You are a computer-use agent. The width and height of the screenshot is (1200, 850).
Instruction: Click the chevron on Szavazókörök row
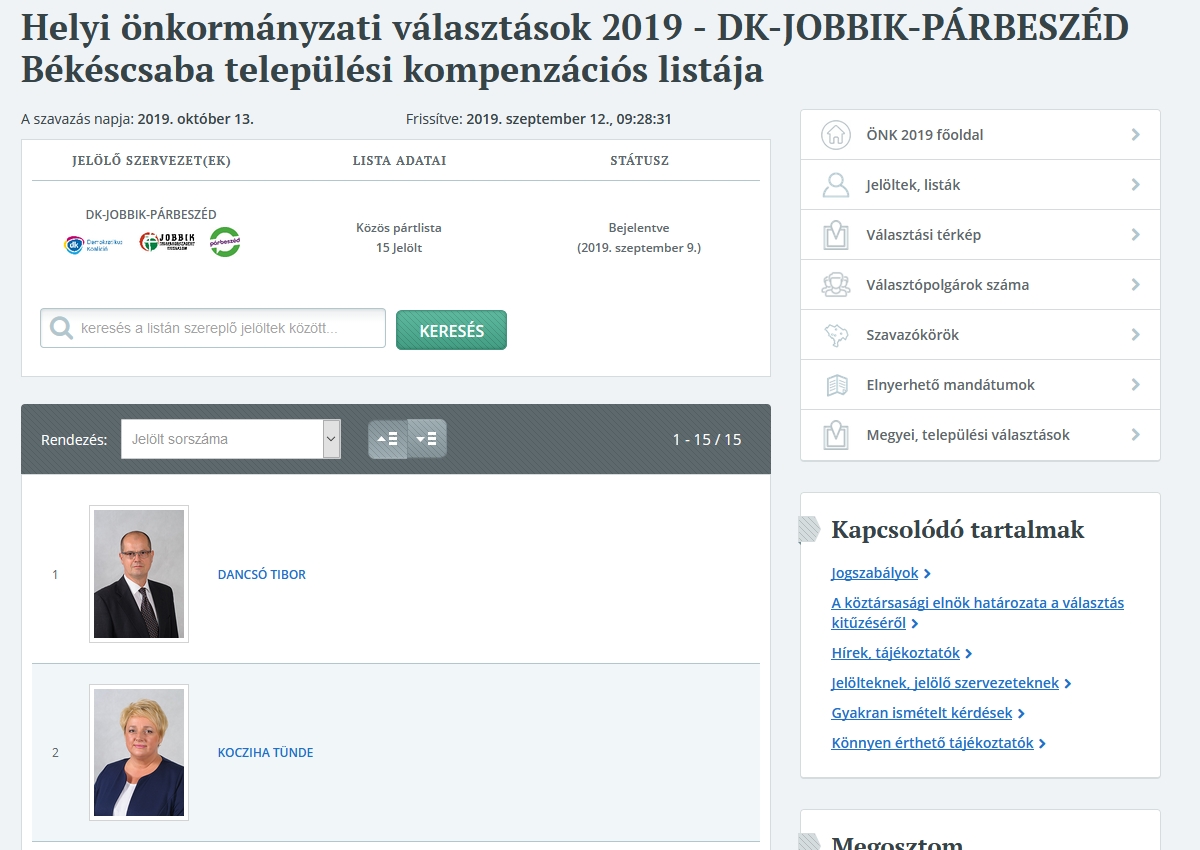click(1135, 335)
